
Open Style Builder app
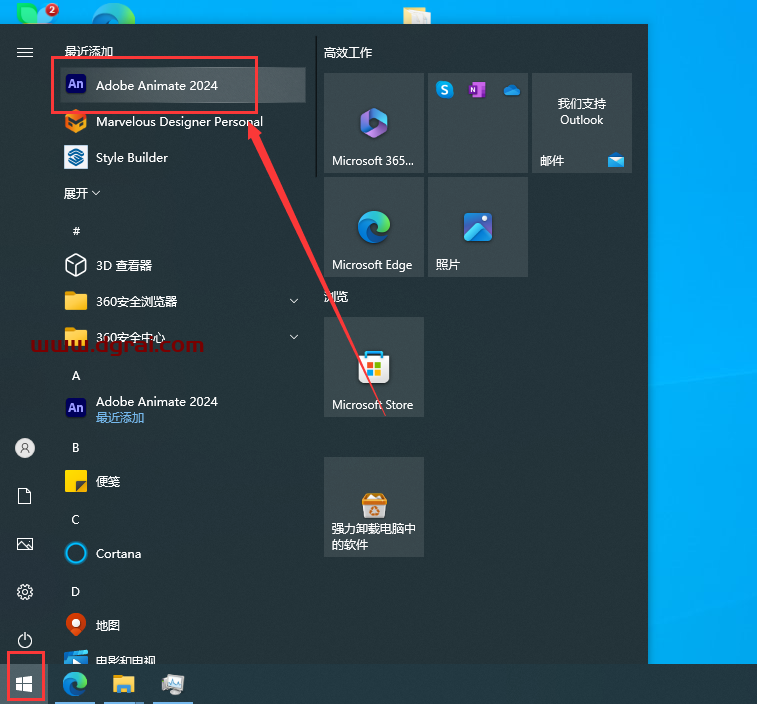tap(182, 157)
